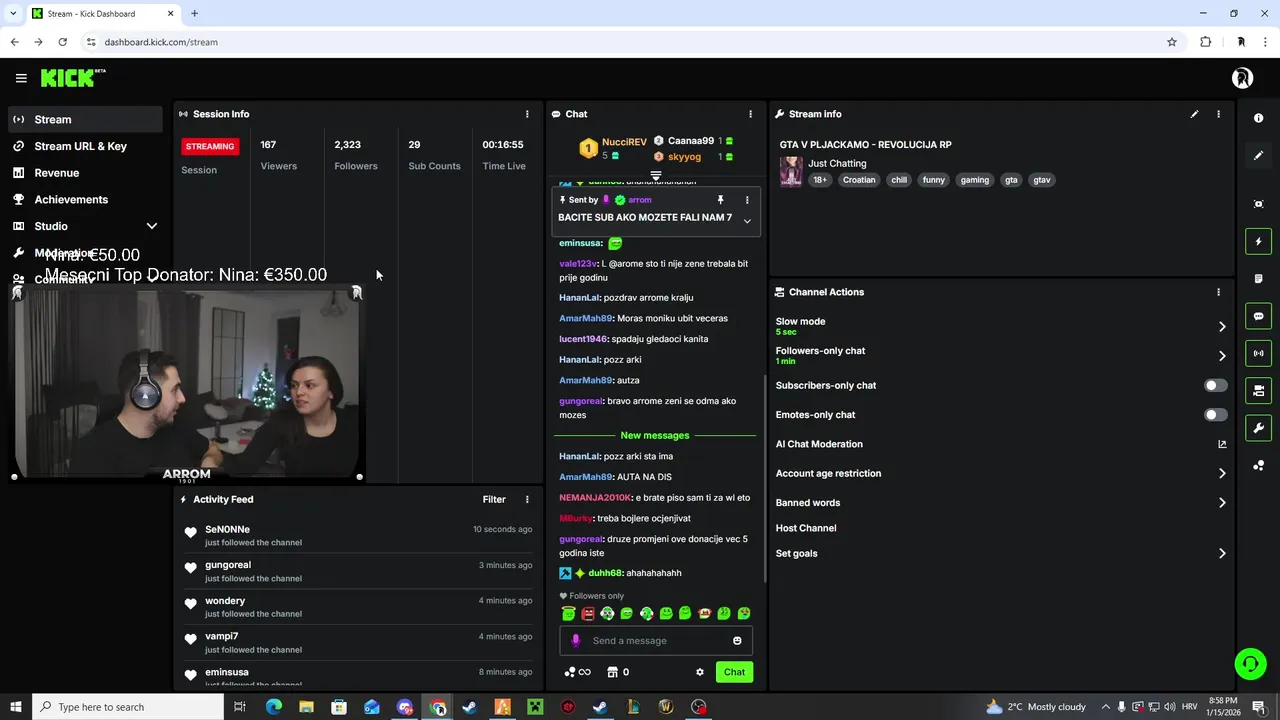Click Host Channel action
The image size is (1280, 720).
(x=806, y=528)
